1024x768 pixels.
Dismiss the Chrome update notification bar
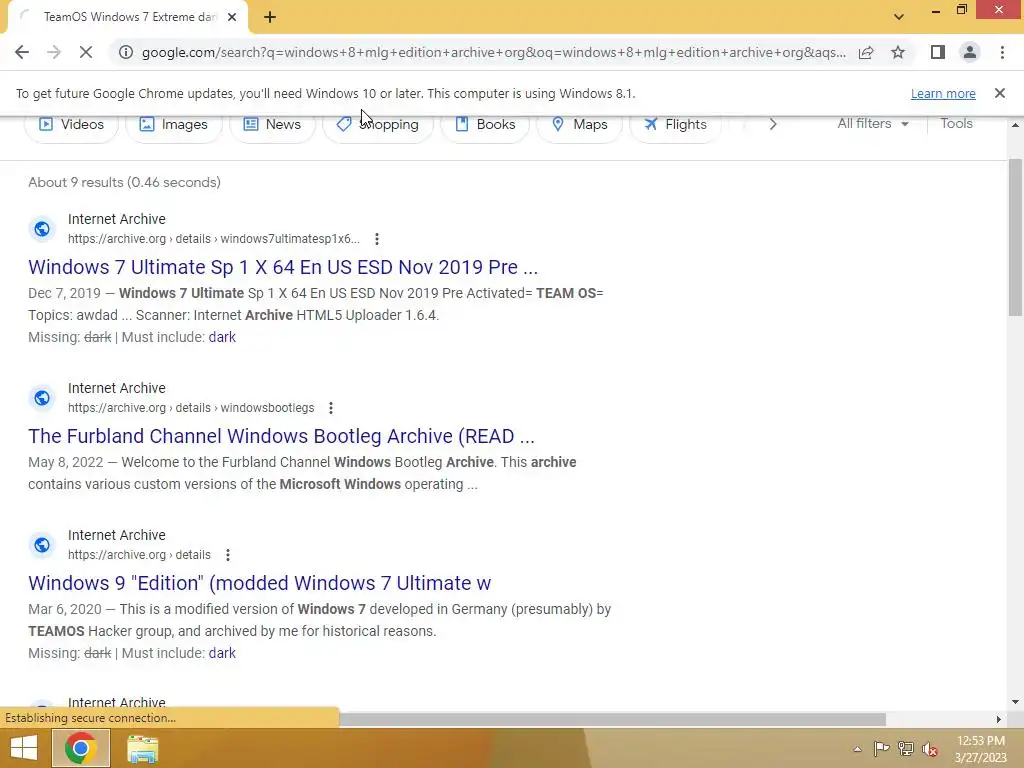click(x=1000, y=93)
